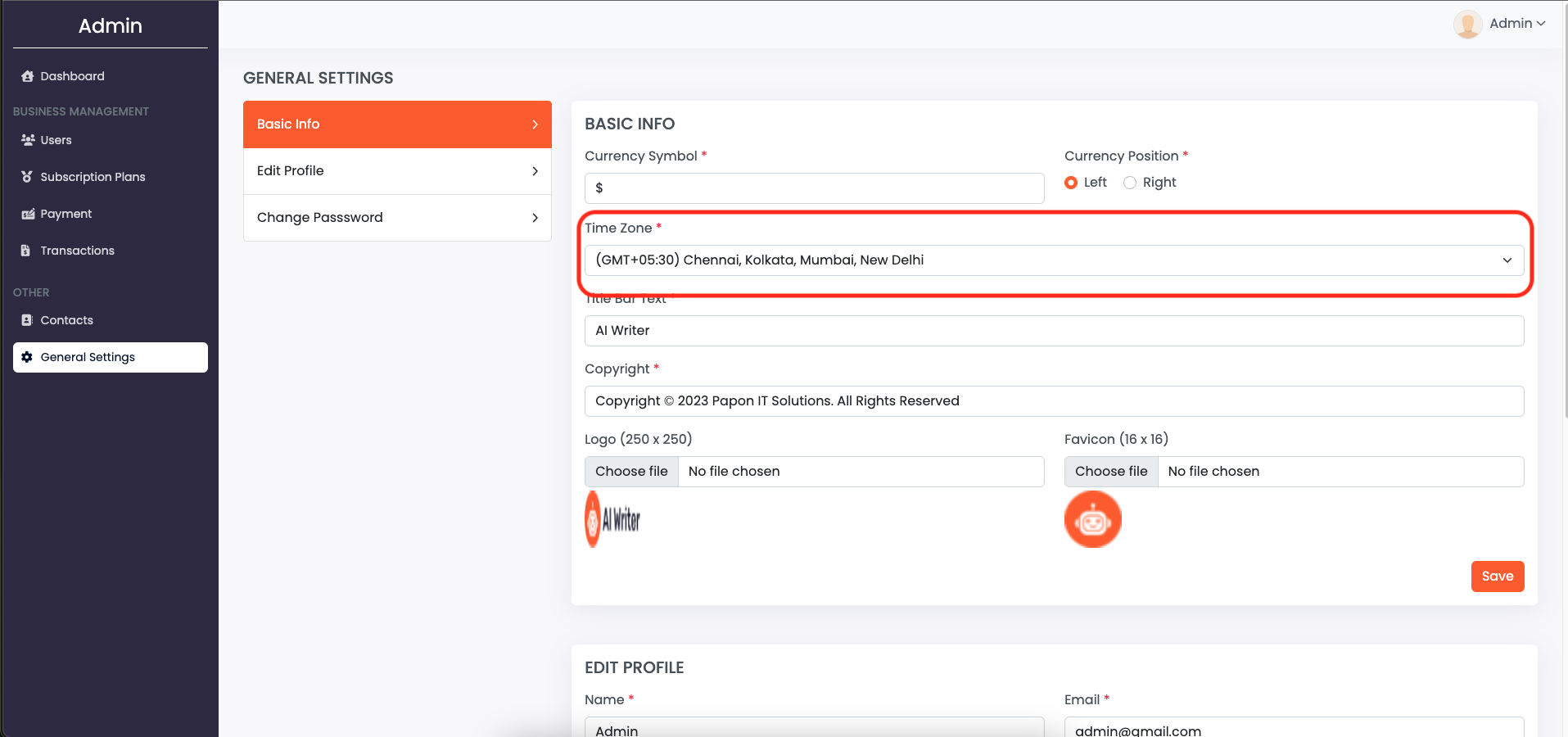
Task: Click the Transactions document icon
Action: 27,251
